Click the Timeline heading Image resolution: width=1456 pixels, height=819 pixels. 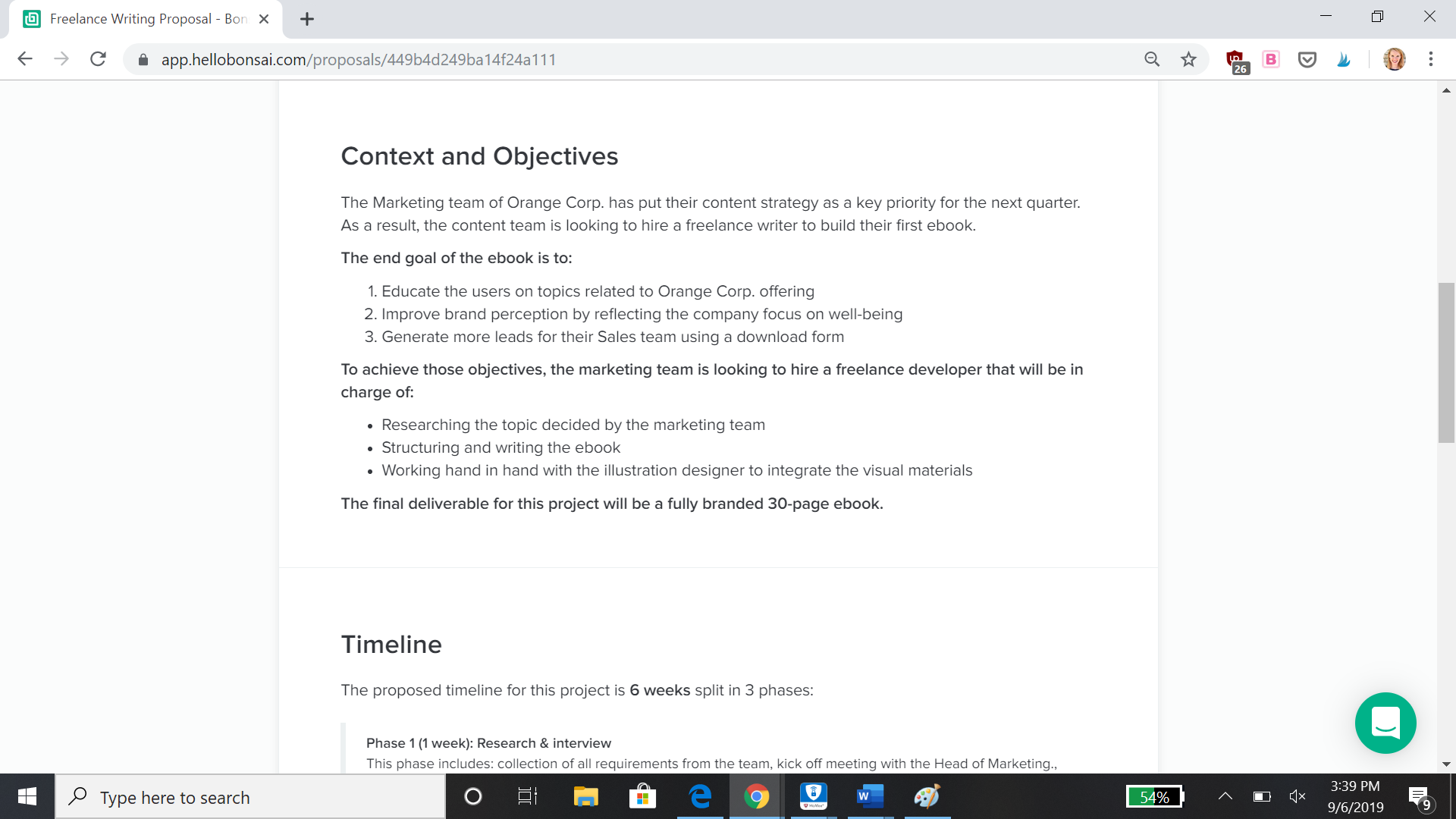(391, 645)
